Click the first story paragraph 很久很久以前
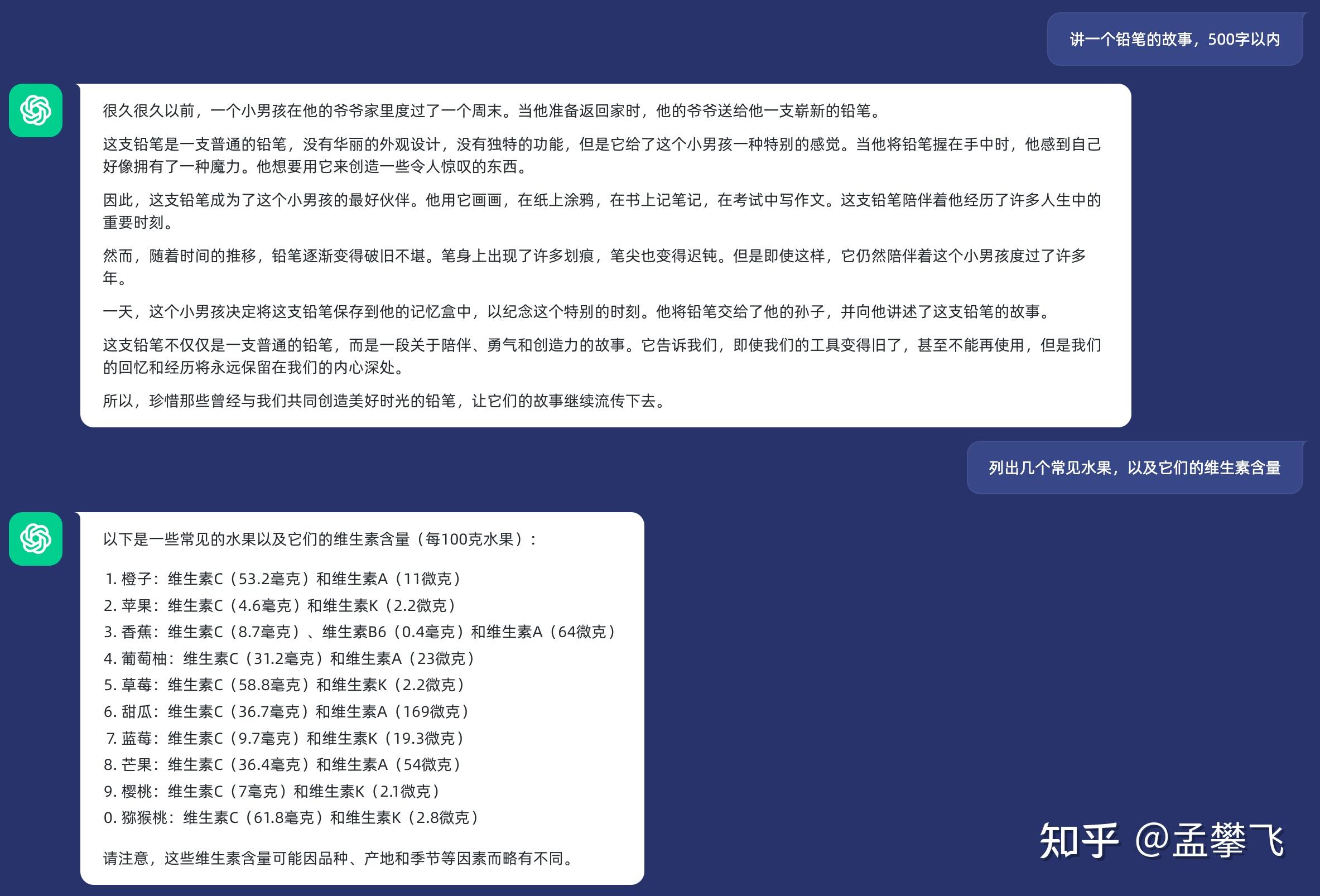1320x896 pixels. coord(492,111)
